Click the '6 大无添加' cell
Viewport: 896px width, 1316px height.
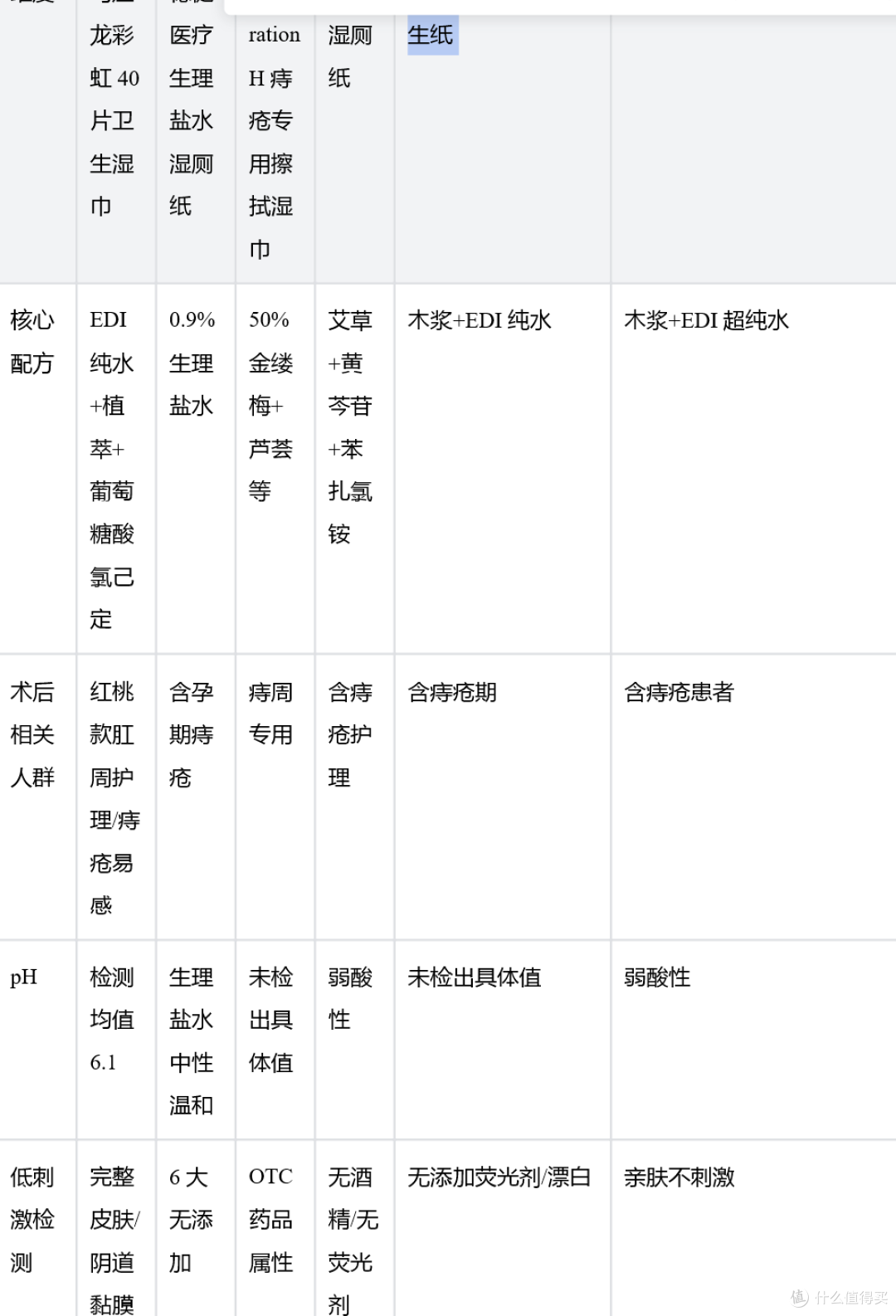(196, 1229)
